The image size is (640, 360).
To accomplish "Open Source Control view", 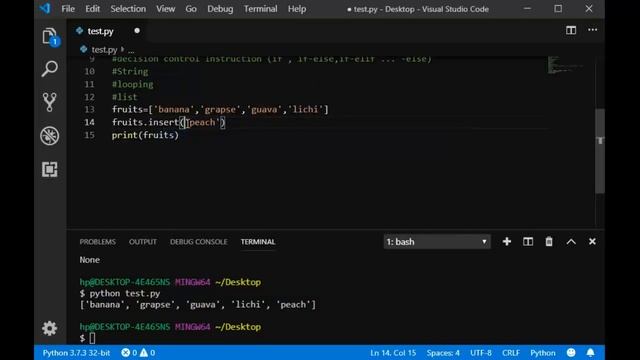I will [50, 102].
